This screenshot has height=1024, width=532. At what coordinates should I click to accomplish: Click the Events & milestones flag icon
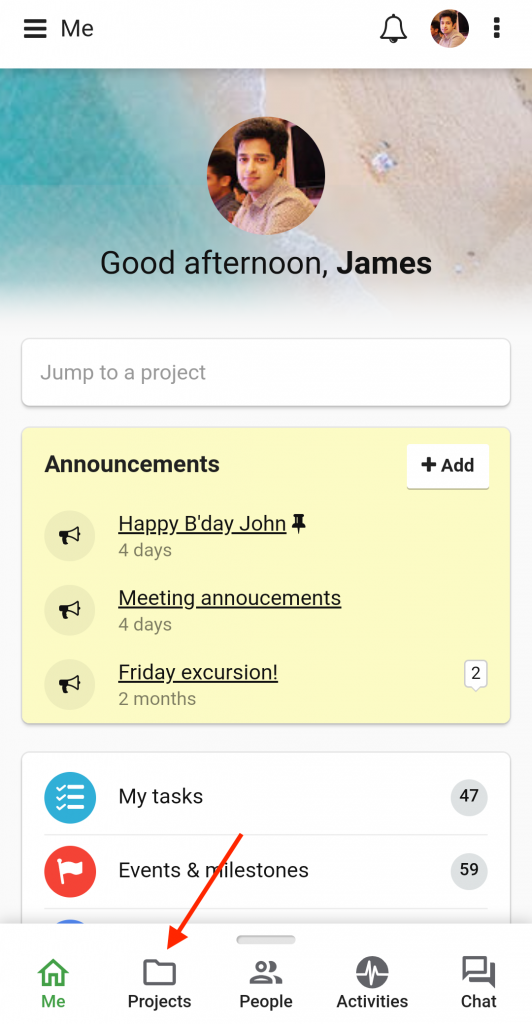[70, 871]
